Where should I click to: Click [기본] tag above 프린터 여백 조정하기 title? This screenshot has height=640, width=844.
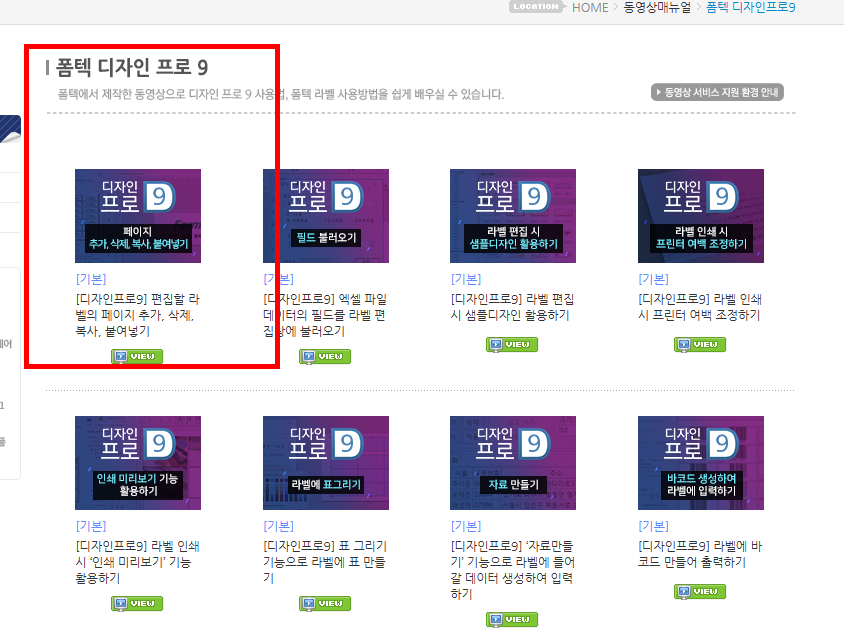point(653,279)
